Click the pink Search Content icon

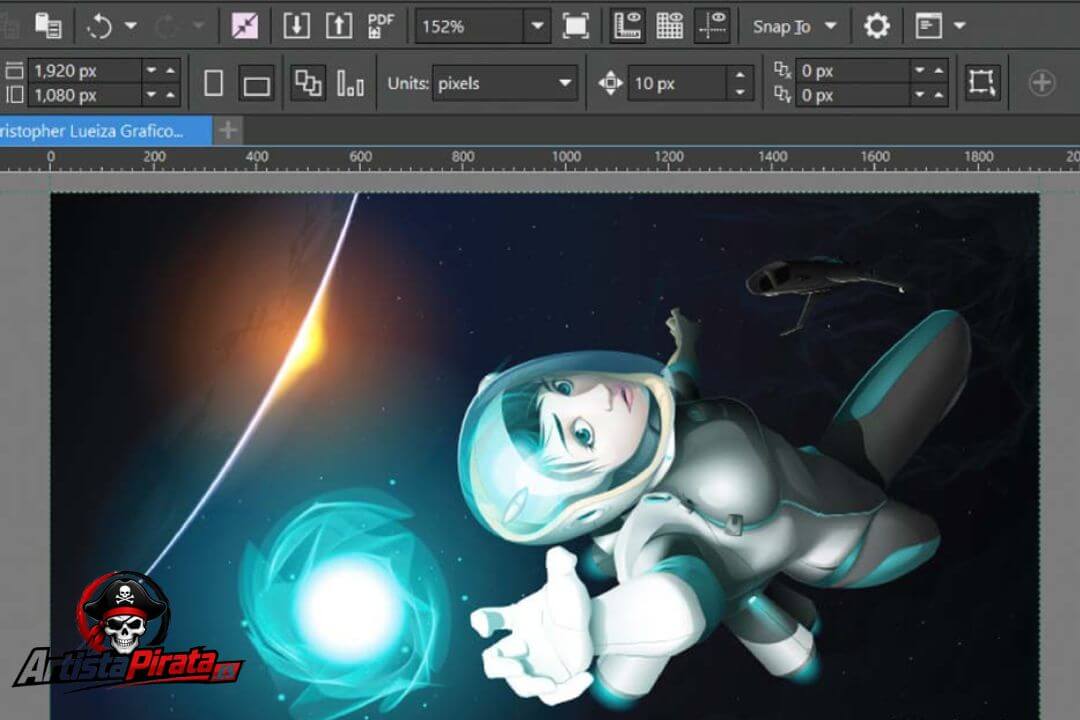(245, 27)
